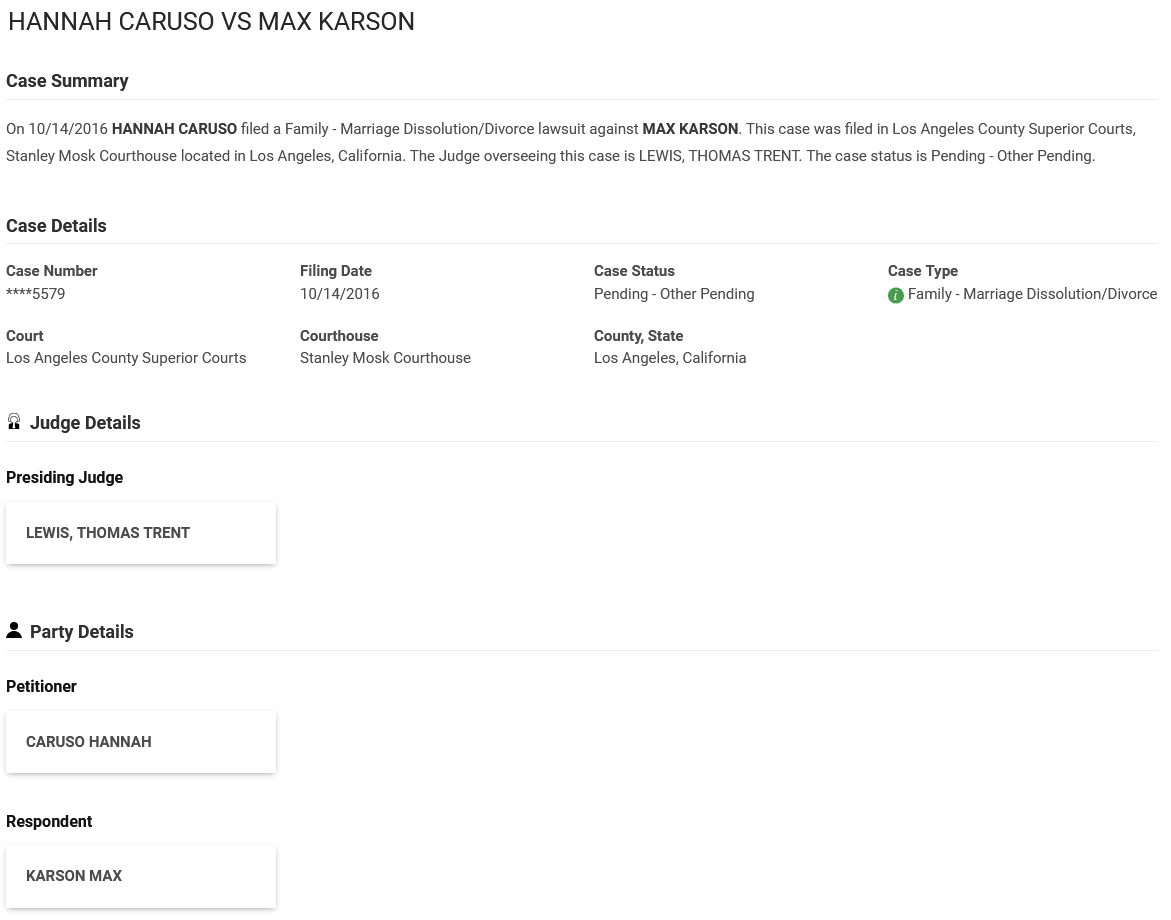This screenshot has height=920, width=1171.
Task: Click the green info icon beside Case Type
Action: [895, 296]
